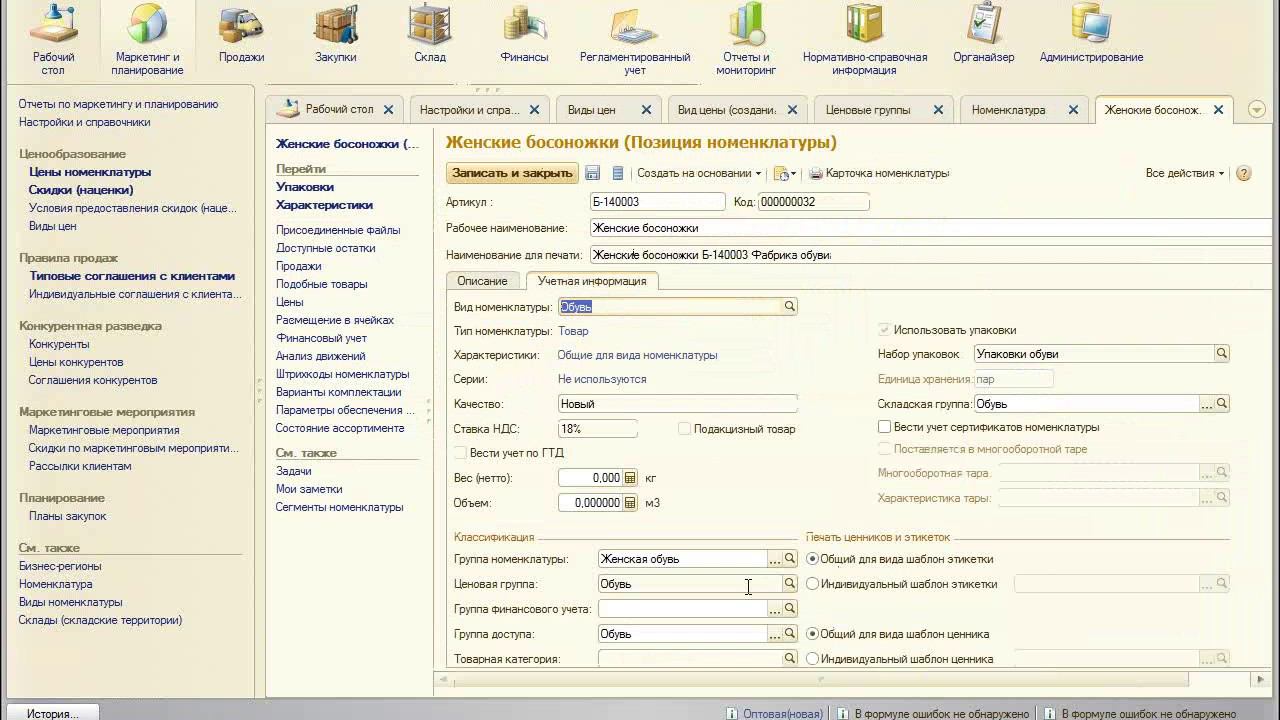Image resolution: width=1280 pixels, height=720 pixels.
Task: Open the Карточка номенклатуры report
Action: coord(879,173)
